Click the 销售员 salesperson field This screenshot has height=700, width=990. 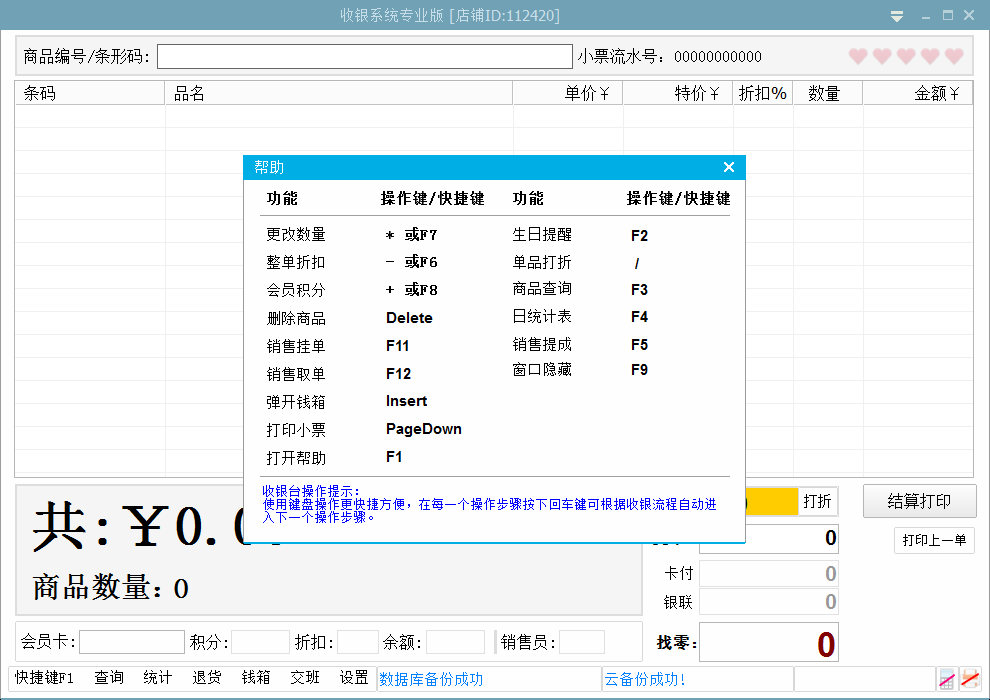click(x=581, y=642)
